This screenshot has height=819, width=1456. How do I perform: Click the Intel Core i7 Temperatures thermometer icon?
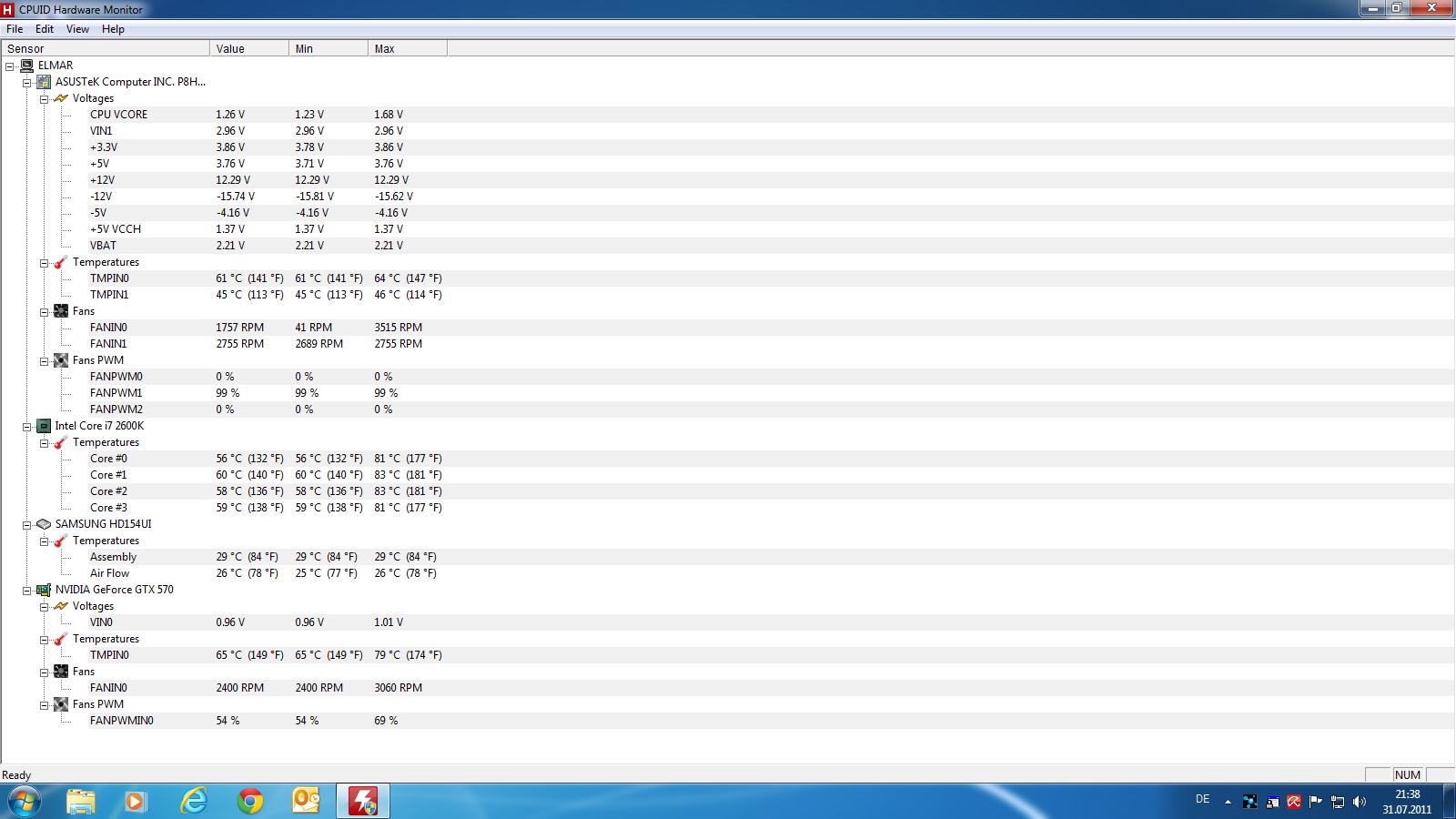pos(61,442)
